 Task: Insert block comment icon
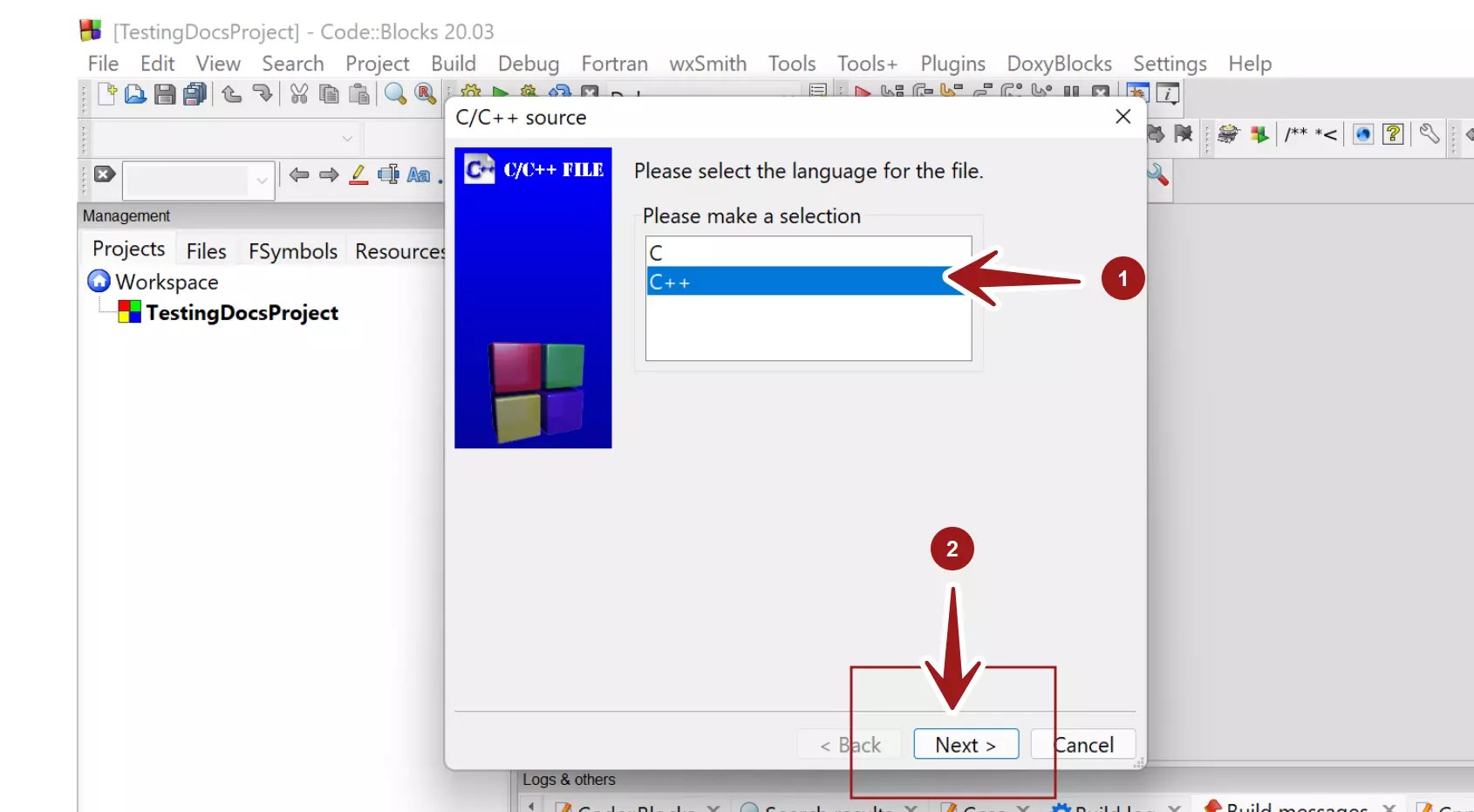coord(1296,133)
